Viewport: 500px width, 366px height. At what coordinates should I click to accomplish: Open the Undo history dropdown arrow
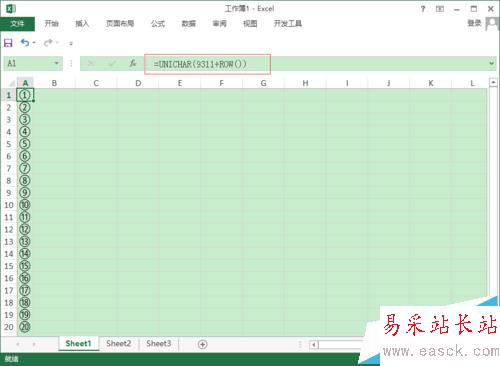click(x=34, y=43)
